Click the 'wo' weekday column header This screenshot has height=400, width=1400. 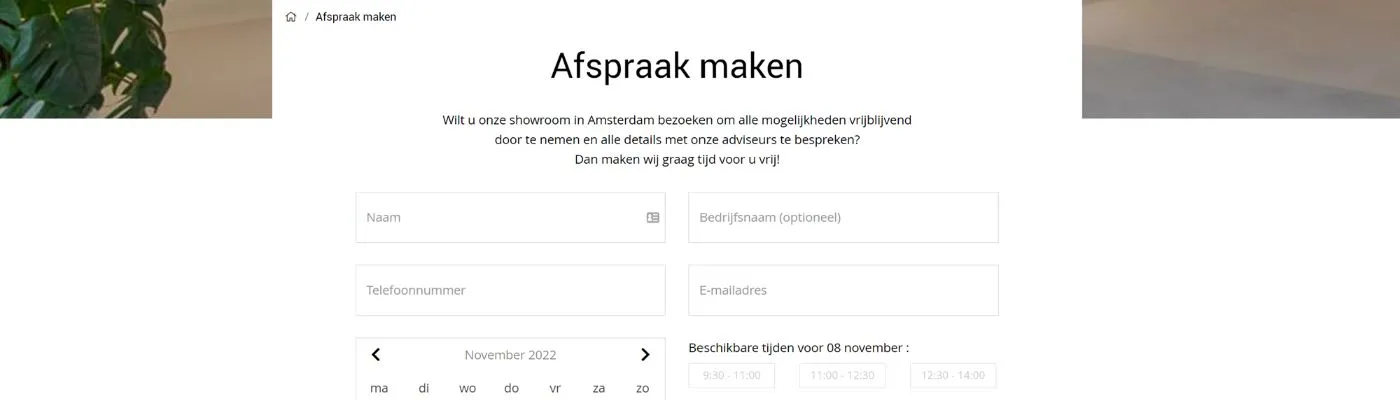(467, 388)
